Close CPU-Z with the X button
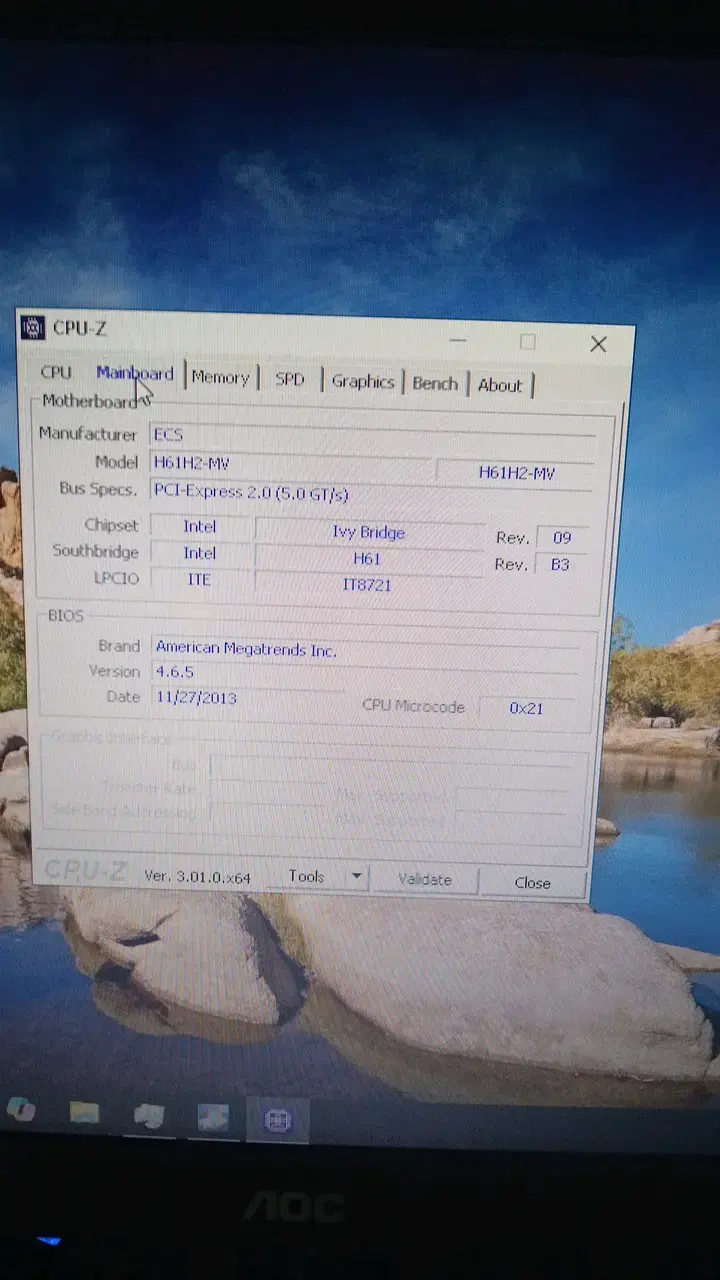Screen dimensions: 720x1280 598,344
